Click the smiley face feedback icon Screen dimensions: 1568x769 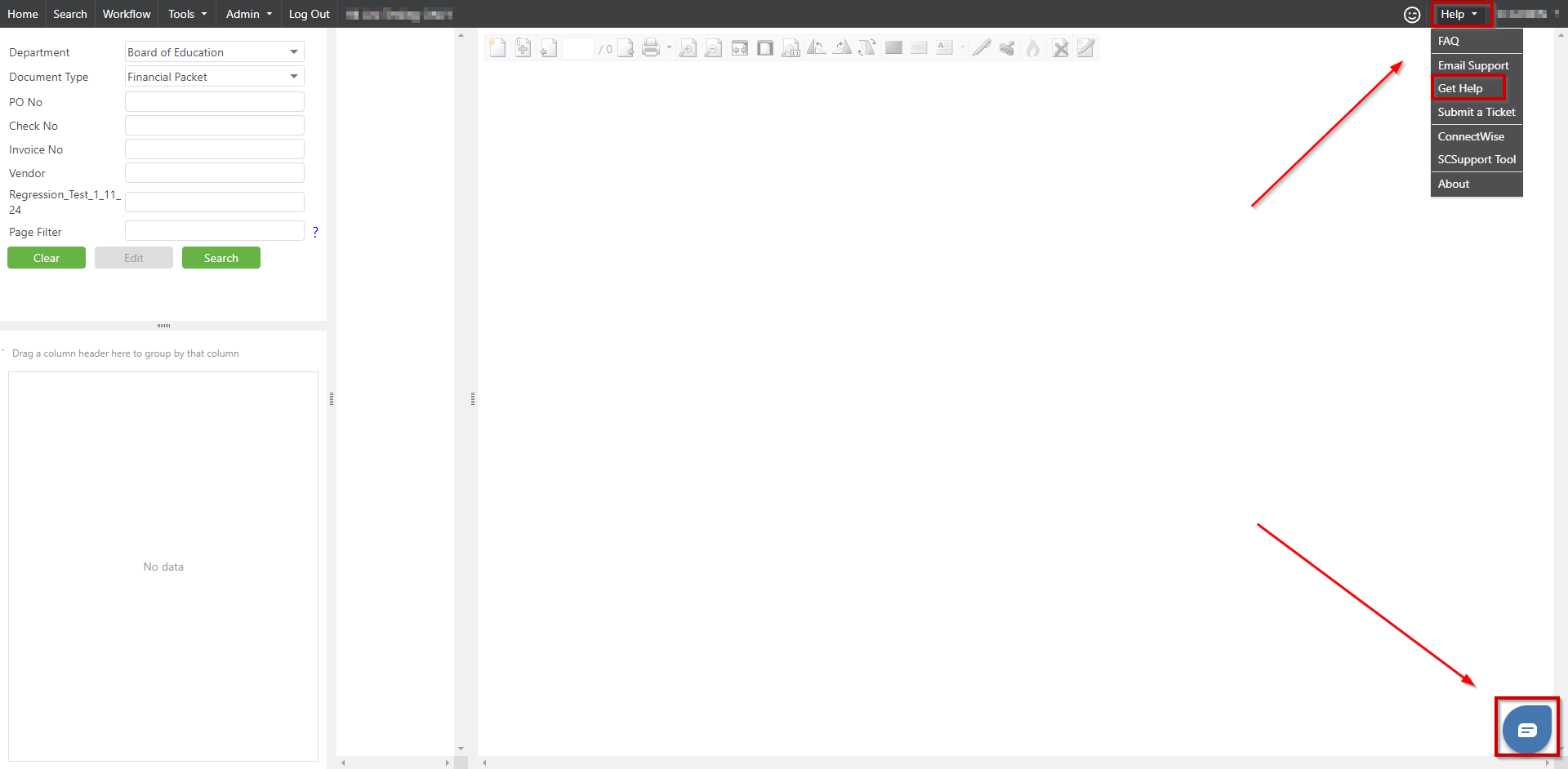tap(1412, 15)
